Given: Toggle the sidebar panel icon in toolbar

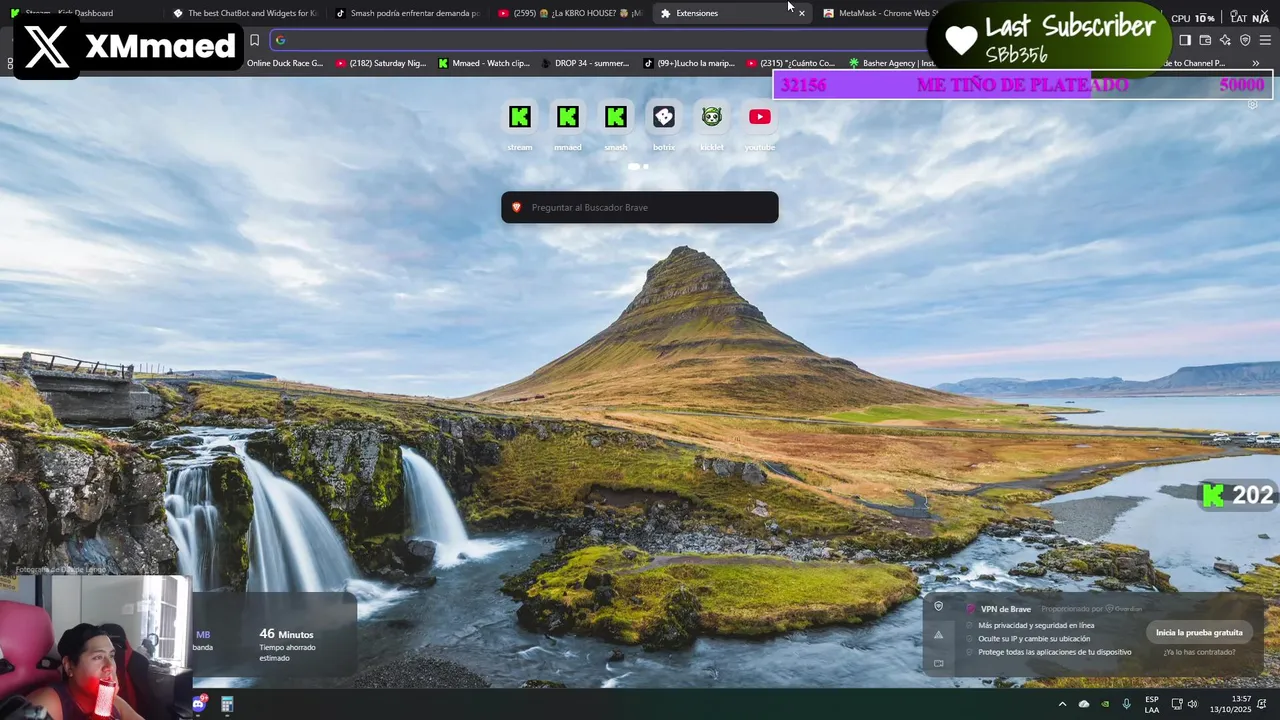Looking at the screenshot, I should (x=1185, y=40).
